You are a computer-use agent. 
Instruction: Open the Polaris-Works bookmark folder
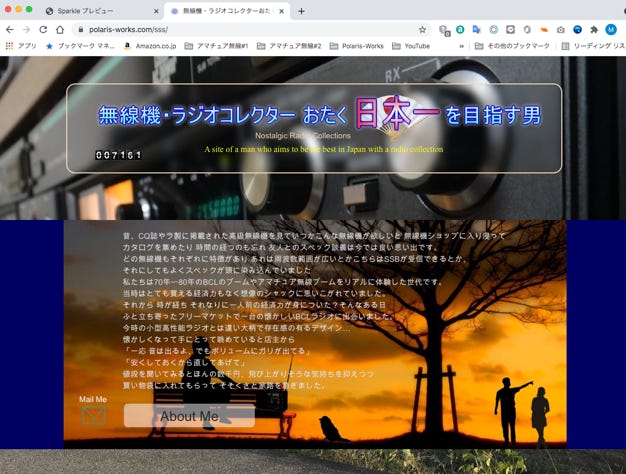pos(355,46)
